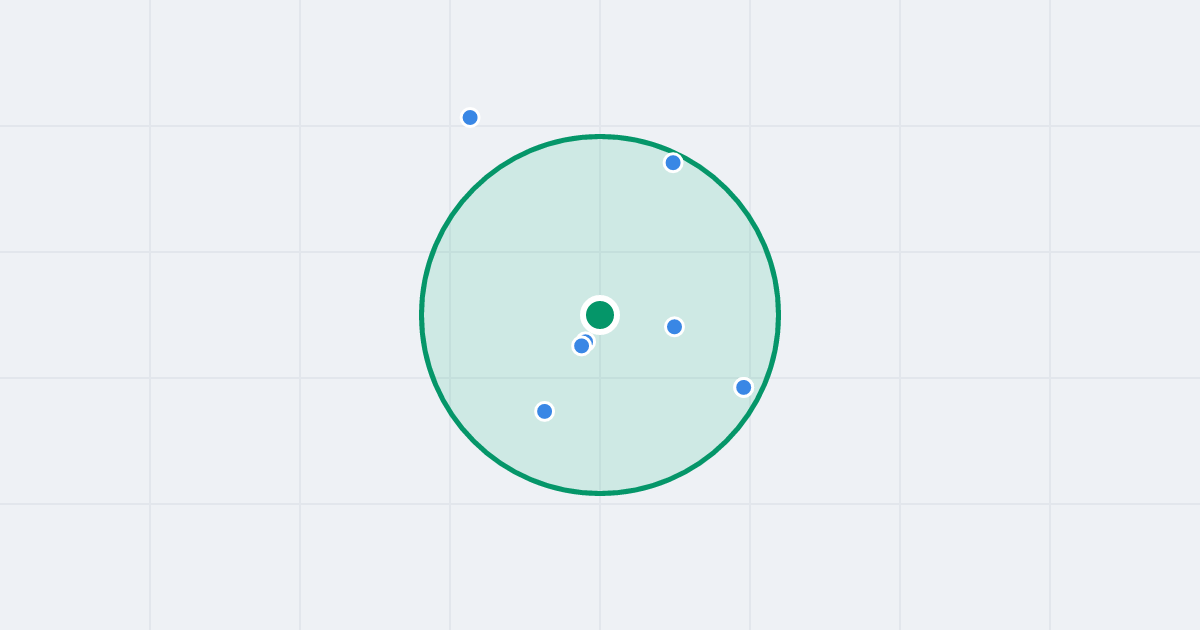The height and width of the screenshot is (630, 1200).
Task: Select the blue dot on the circle's top edge
Action: [x=673, y=162]
